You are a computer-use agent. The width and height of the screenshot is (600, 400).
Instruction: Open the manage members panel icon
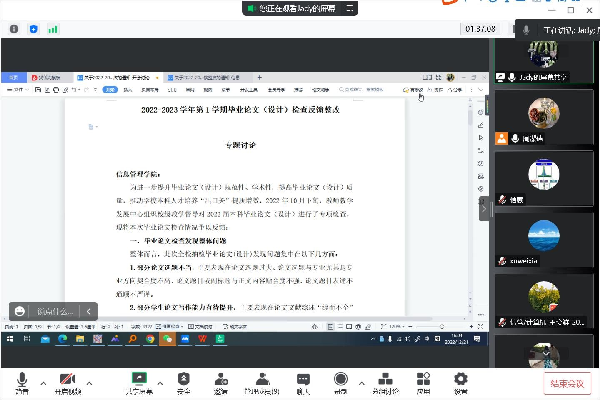261,380
